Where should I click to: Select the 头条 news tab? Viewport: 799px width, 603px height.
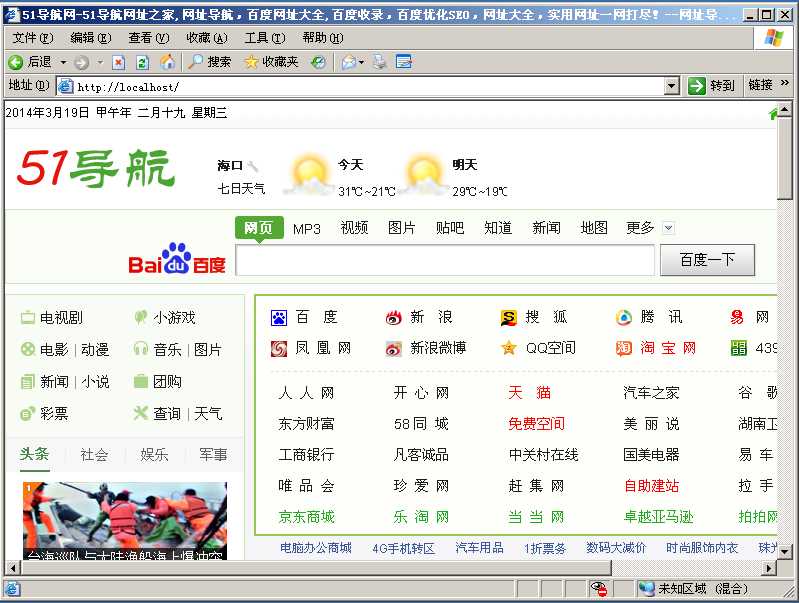pos(34,454)
